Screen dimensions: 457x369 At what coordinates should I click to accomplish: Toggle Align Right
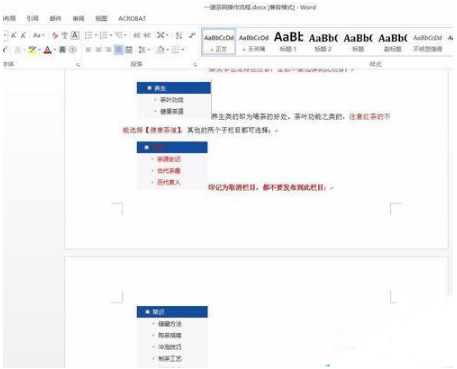tap(108, 50)
